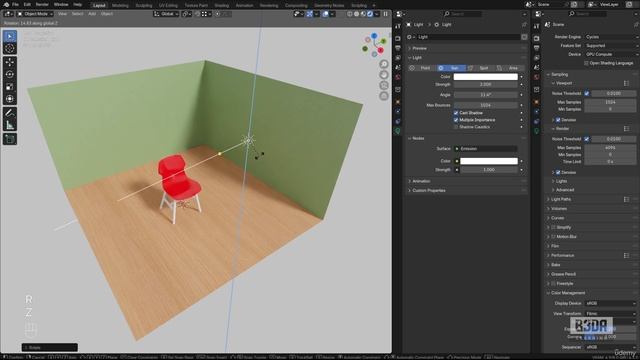The width and height of the screenshot is (640, 360).
Task: Toggle Viewport Noise Threshold checkbox
Action: (x=587, y=93)
